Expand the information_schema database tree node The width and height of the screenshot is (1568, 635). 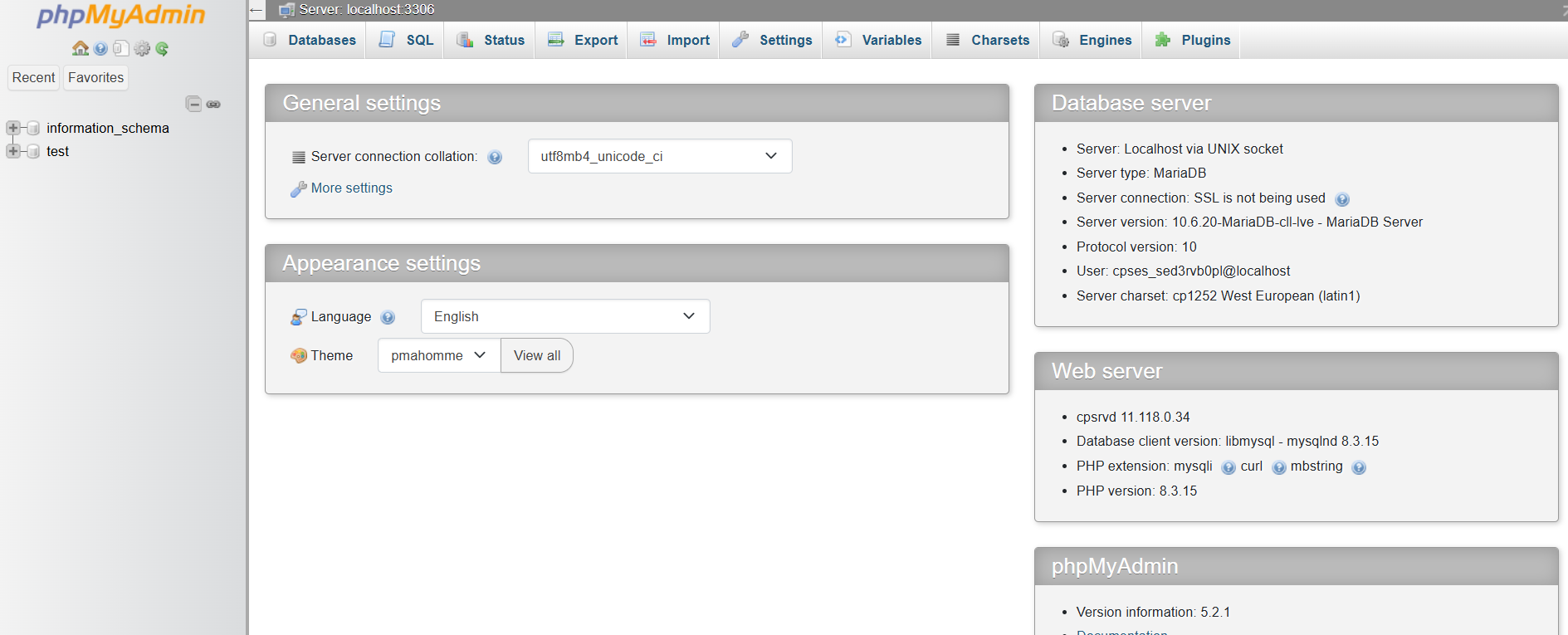(x=13, y=128)
